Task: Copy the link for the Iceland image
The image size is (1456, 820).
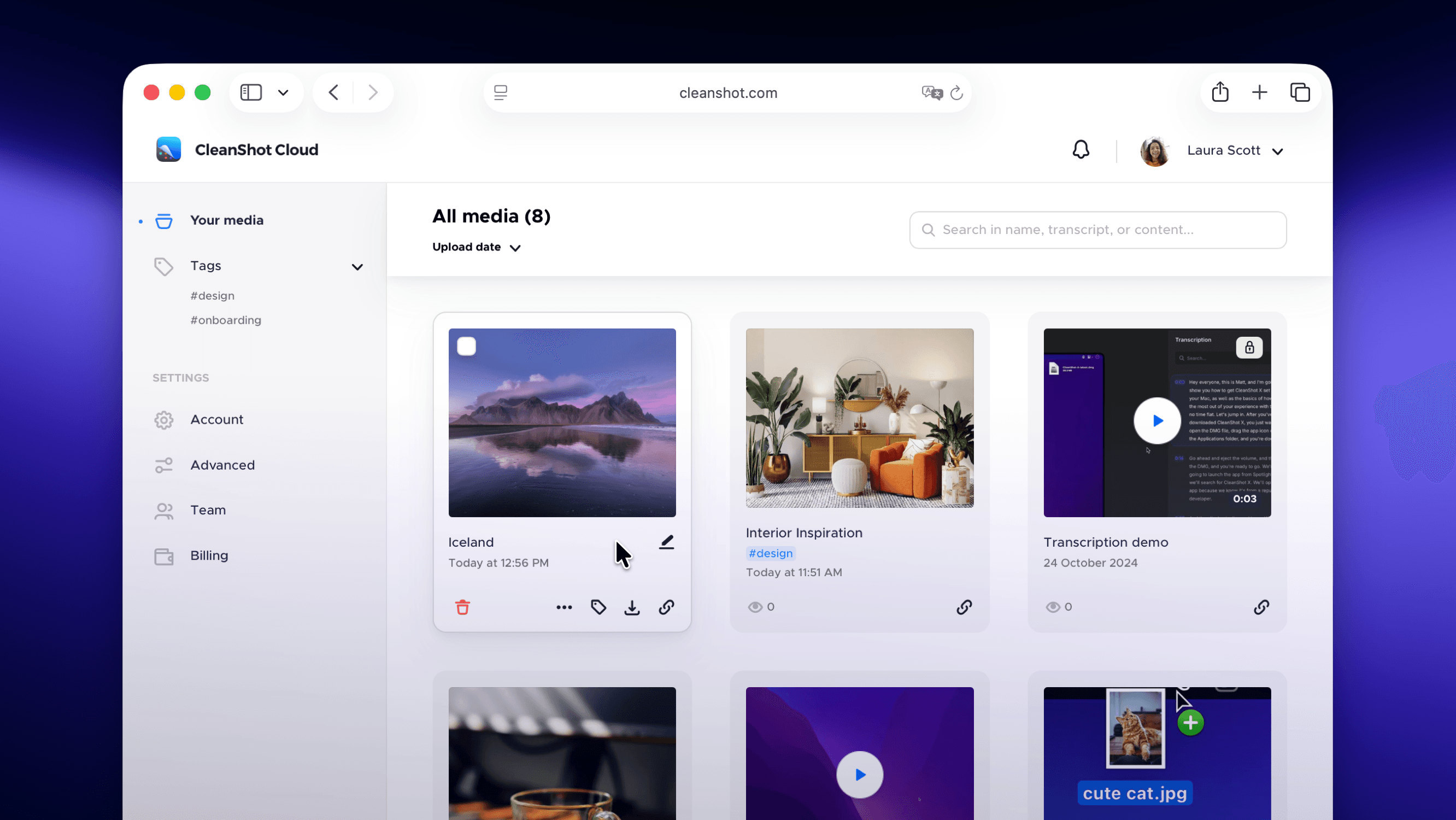Action: [666, 607]
